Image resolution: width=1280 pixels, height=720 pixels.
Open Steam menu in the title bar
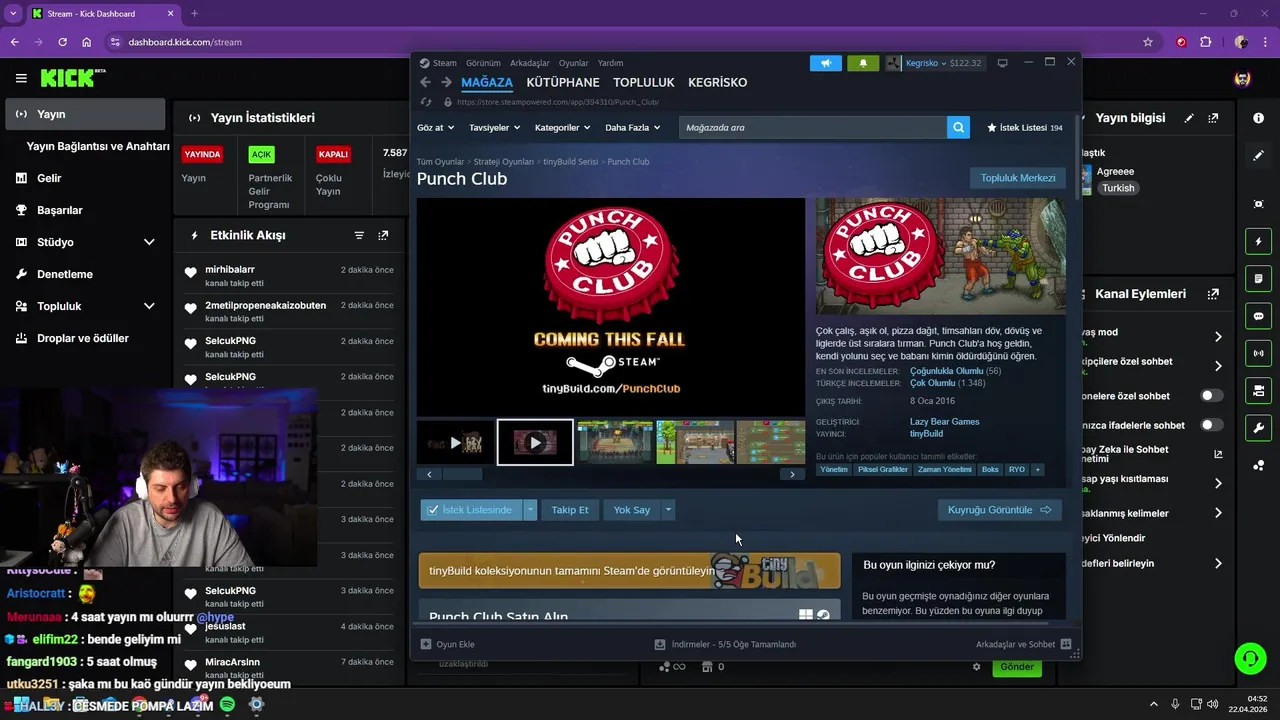tap(438, 63)
